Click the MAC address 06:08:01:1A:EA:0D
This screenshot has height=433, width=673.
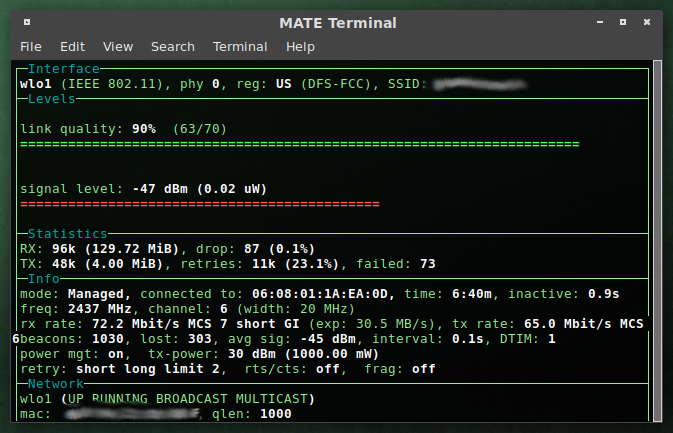320,294
